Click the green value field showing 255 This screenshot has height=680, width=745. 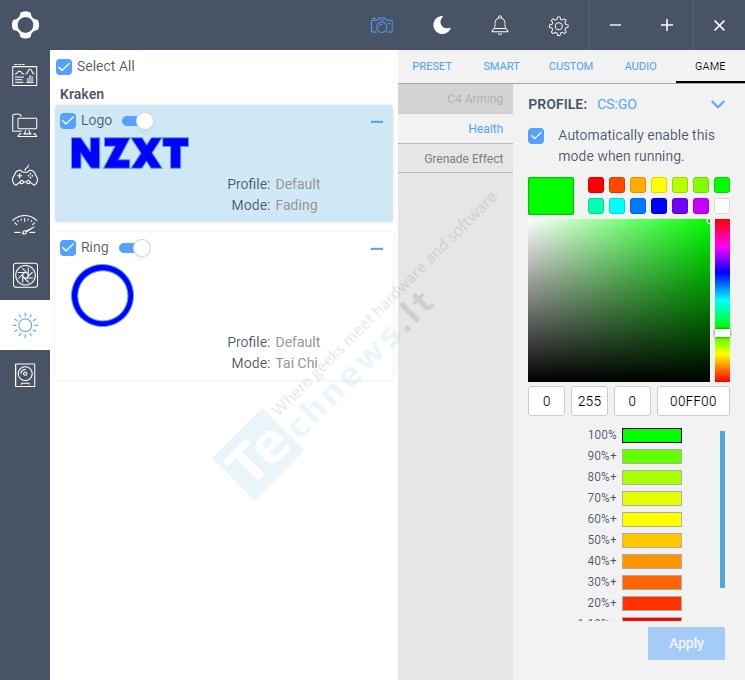pos(589,401)
